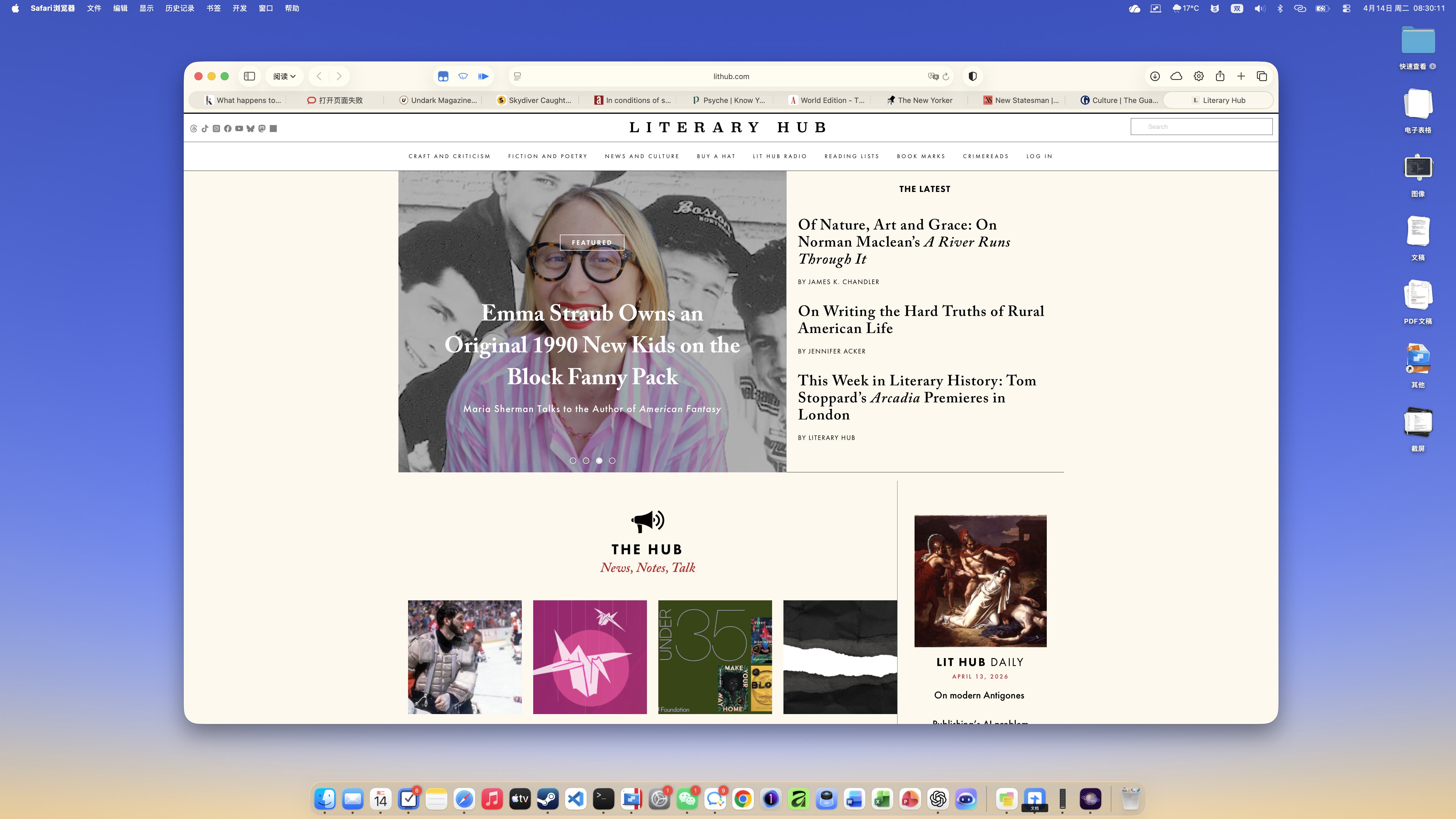
Task: Open the 历史记录 menu
Action: (x=180, y=9)
